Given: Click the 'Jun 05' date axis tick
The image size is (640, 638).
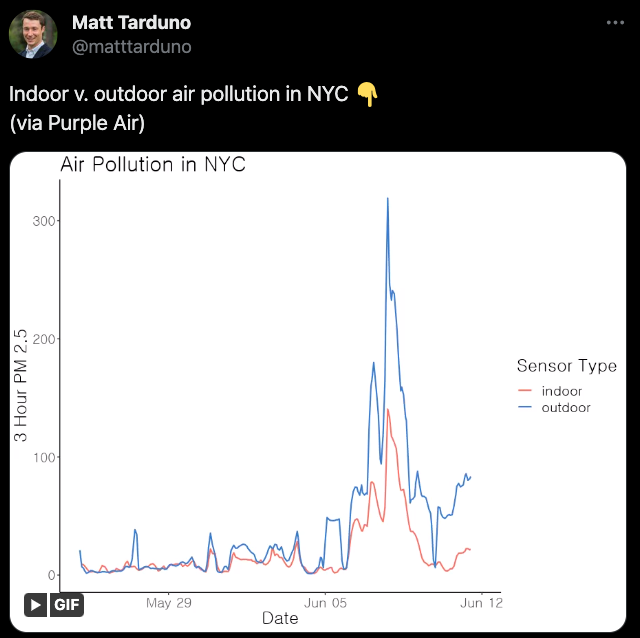Looking at the screenshot, I should (x=325, y=603).
